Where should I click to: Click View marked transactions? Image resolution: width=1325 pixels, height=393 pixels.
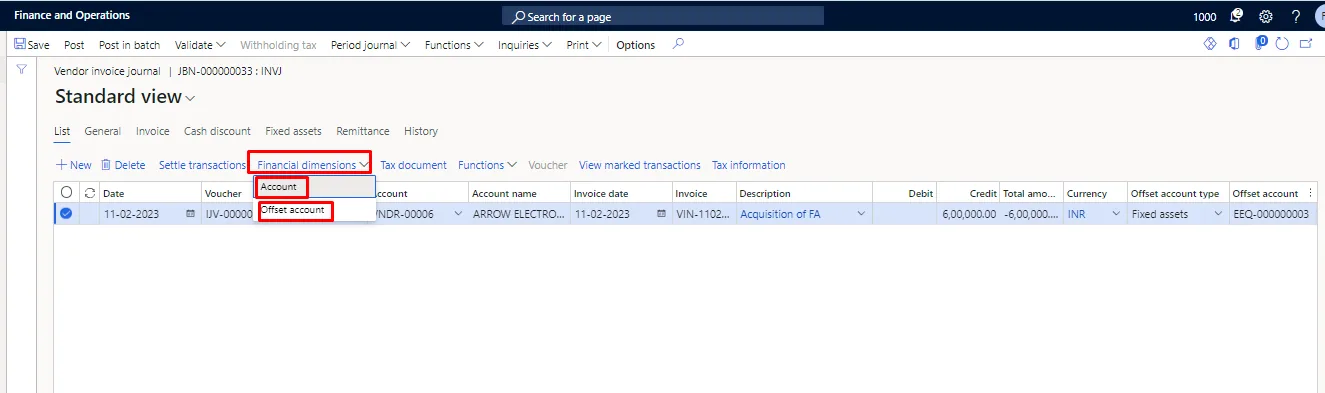click(x=640, y=165)
